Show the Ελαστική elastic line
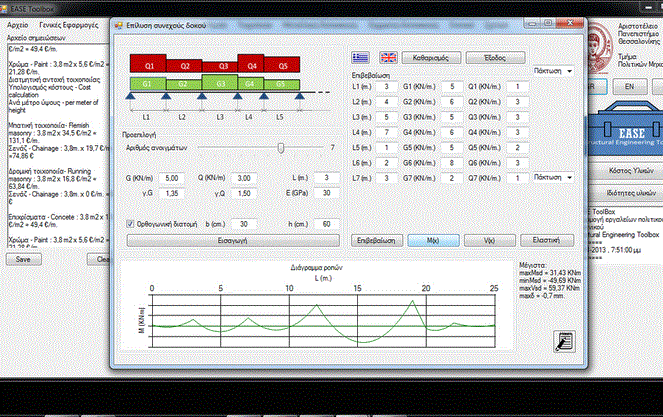This screenshot has width=663, height=417. coord(547,240)
